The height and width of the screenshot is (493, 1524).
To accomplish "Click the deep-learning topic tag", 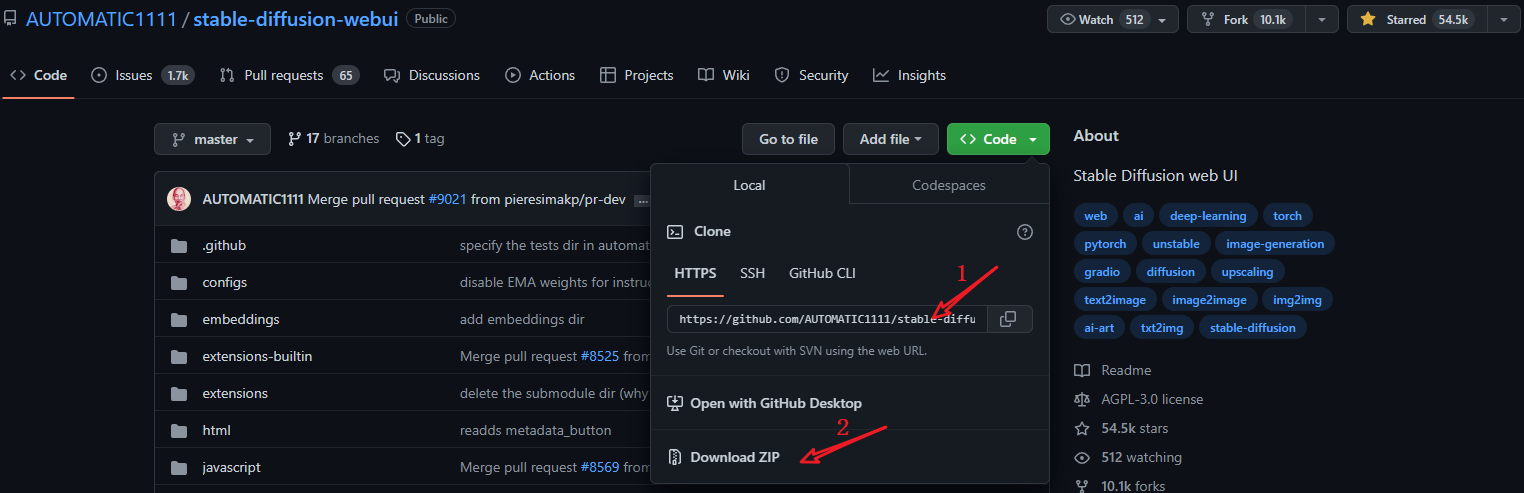I will point(1208,216).
